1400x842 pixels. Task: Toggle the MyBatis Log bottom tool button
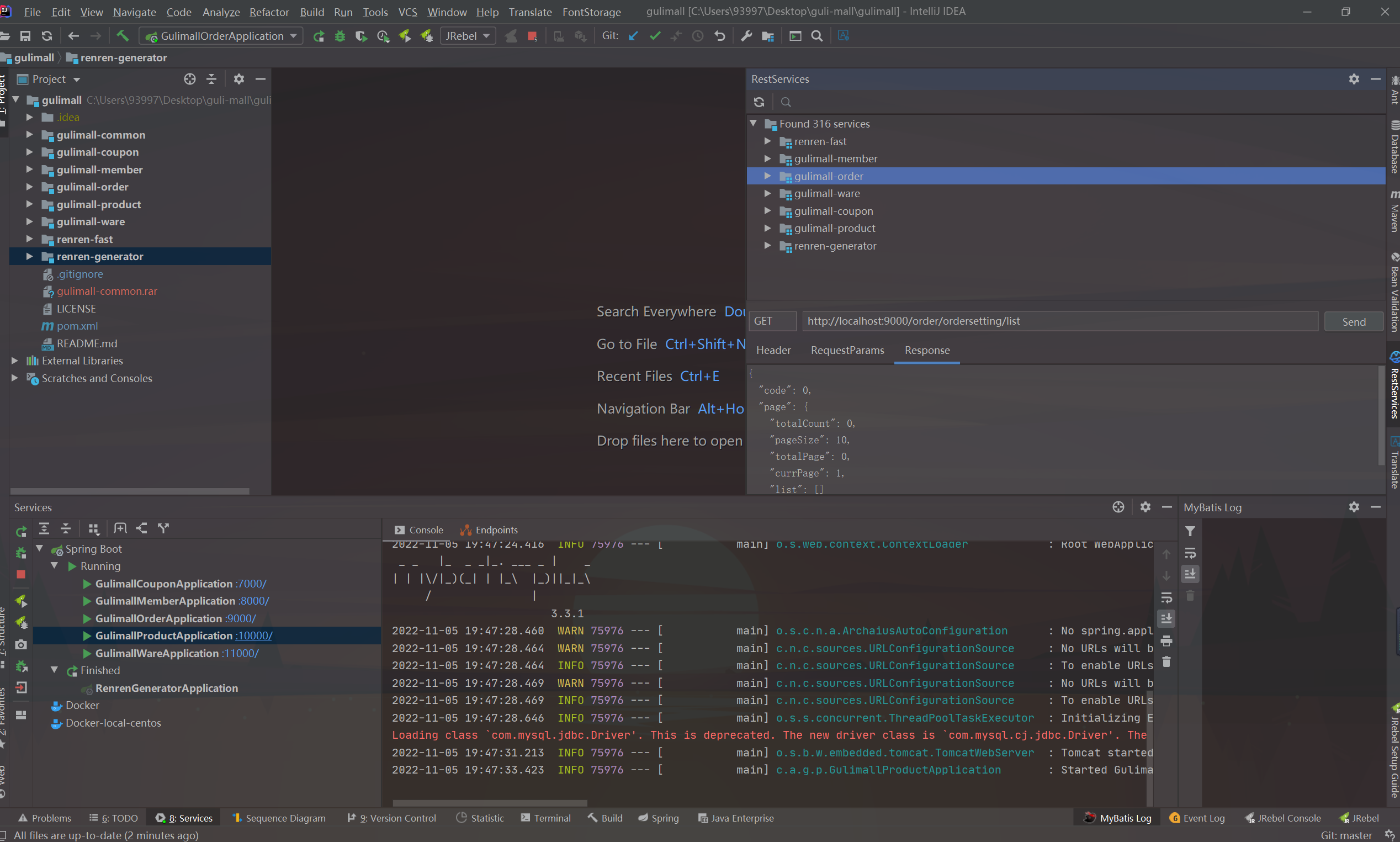(1117, 818)
